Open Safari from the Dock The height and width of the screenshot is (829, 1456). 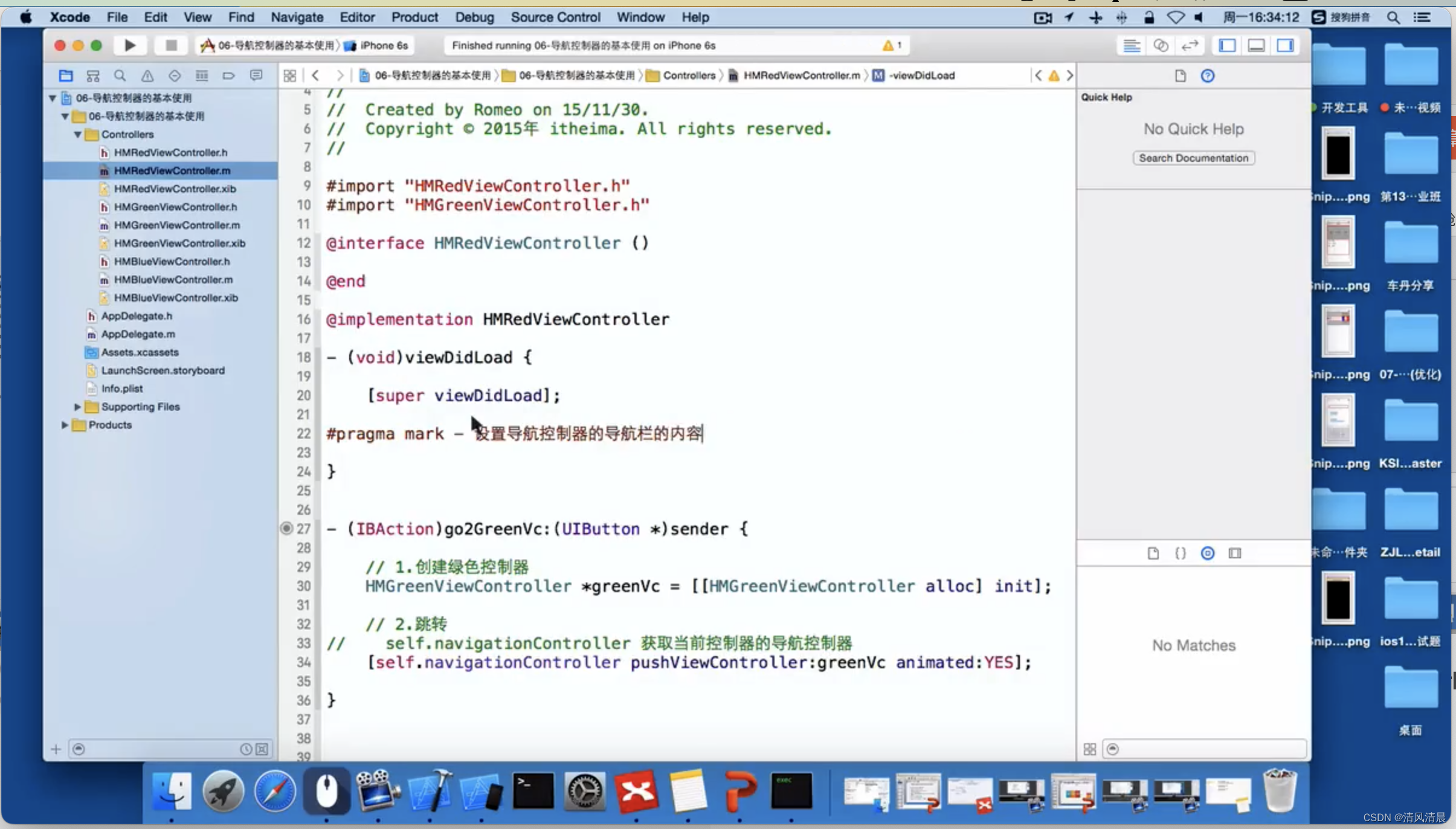pos(275,791)
